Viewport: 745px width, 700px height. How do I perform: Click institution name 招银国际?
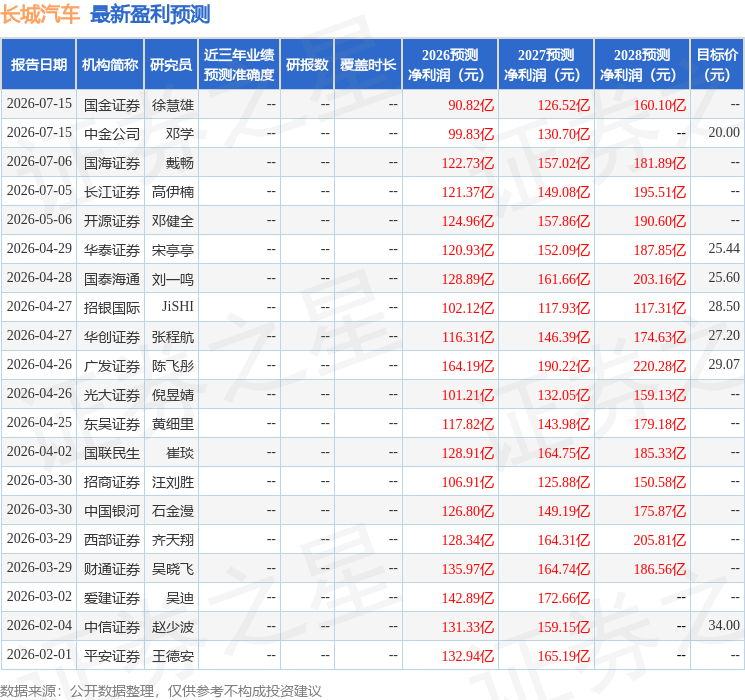pos(112,308)
